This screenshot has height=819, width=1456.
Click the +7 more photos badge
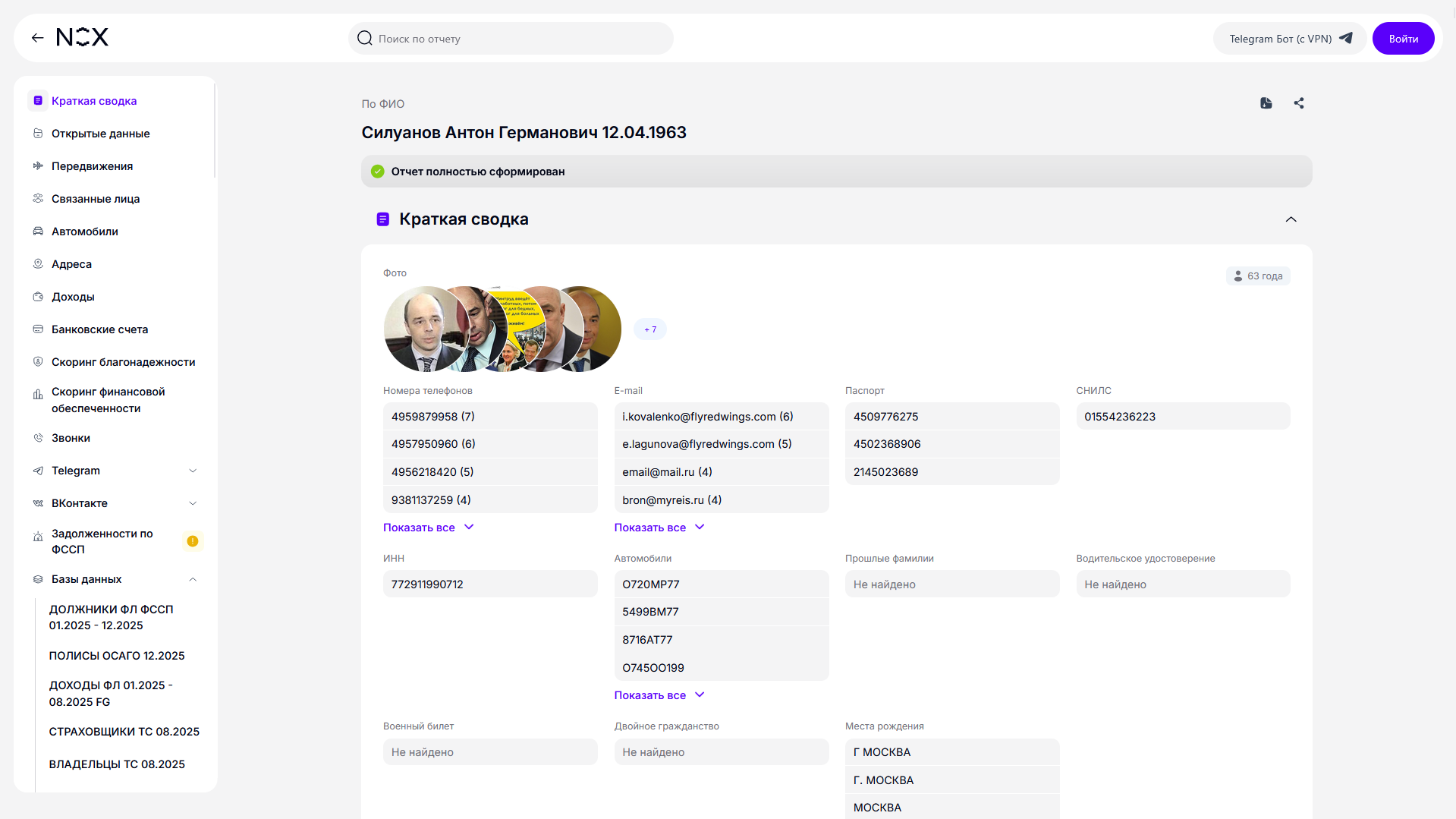pyautogui.click(x=650, y=329)
